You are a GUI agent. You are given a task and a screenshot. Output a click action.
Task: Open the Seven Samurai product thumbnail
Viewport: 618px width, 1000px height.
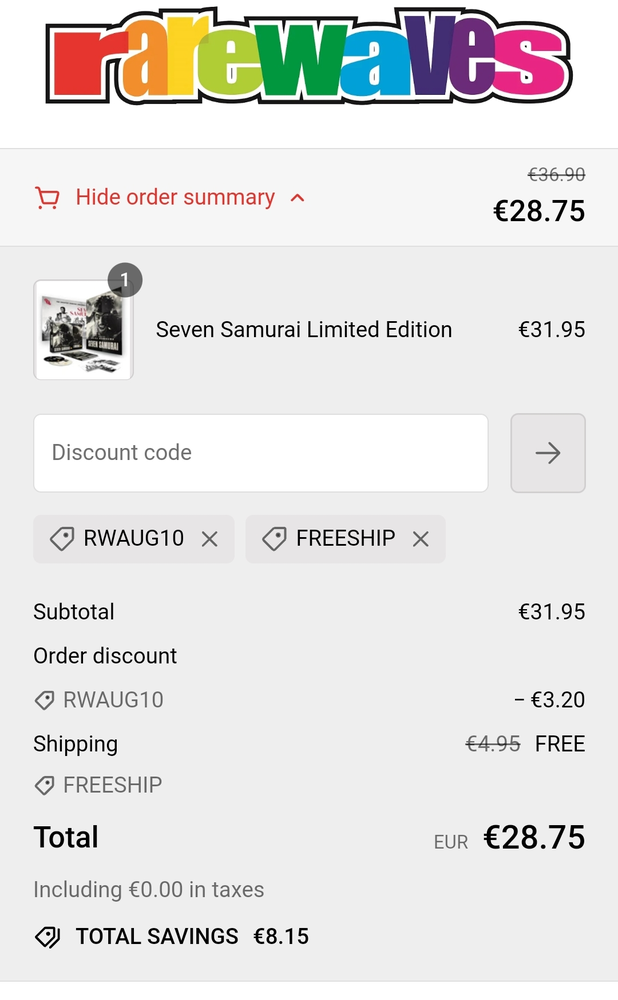coord(83,330)
